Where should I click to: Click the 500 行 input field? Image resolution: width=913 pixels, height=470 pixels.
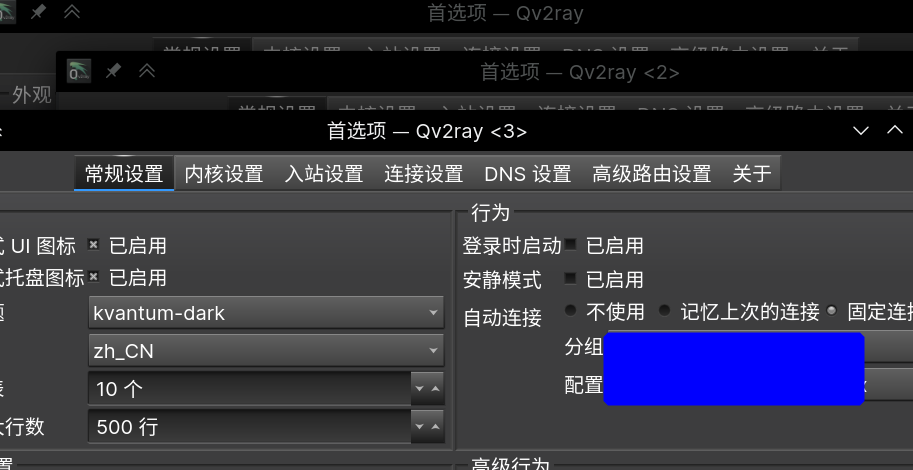250,426
